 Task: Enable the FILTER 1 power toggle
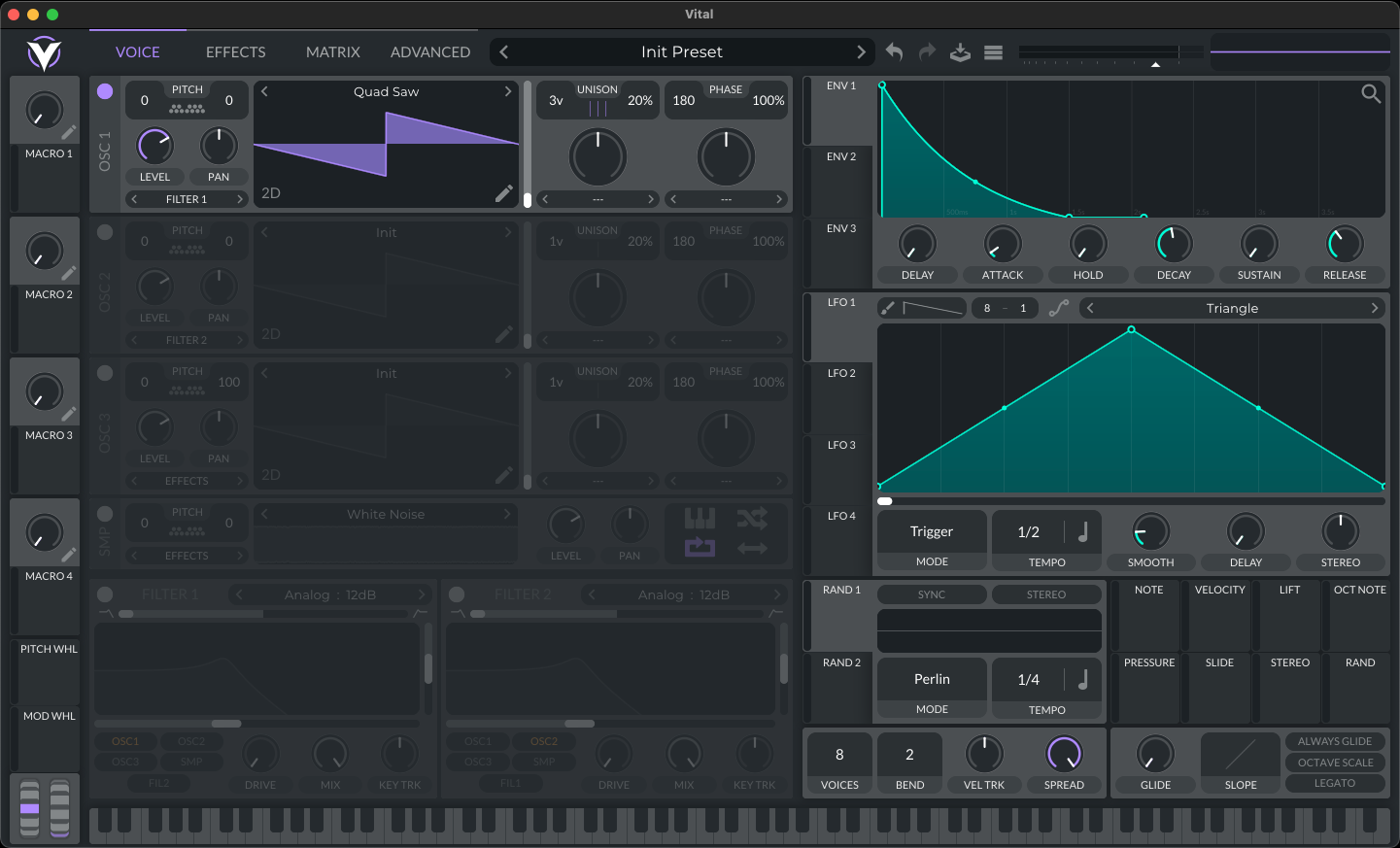pos(105,594)
